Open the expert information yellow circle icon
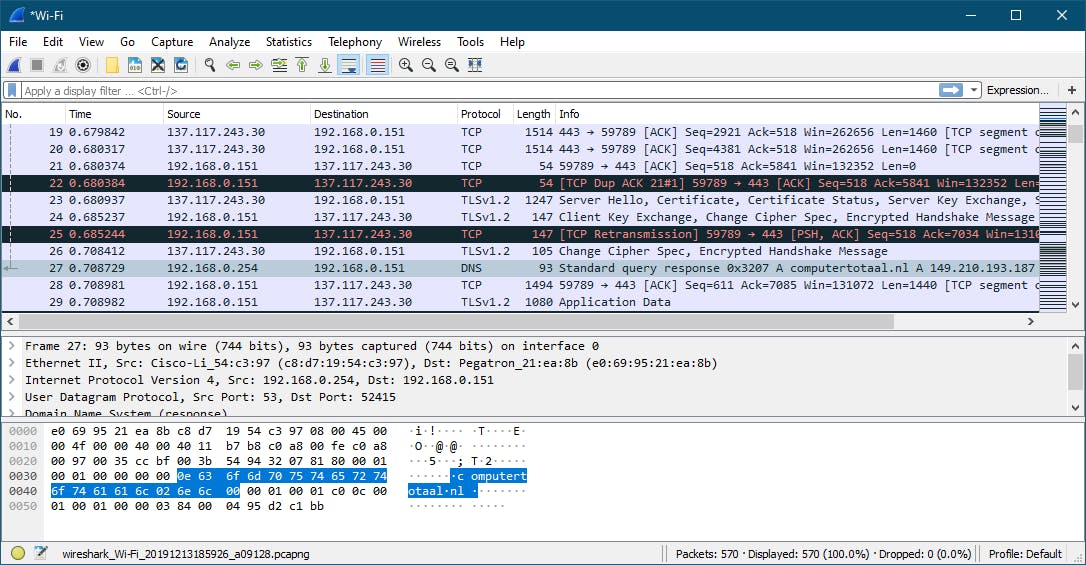 18,553
